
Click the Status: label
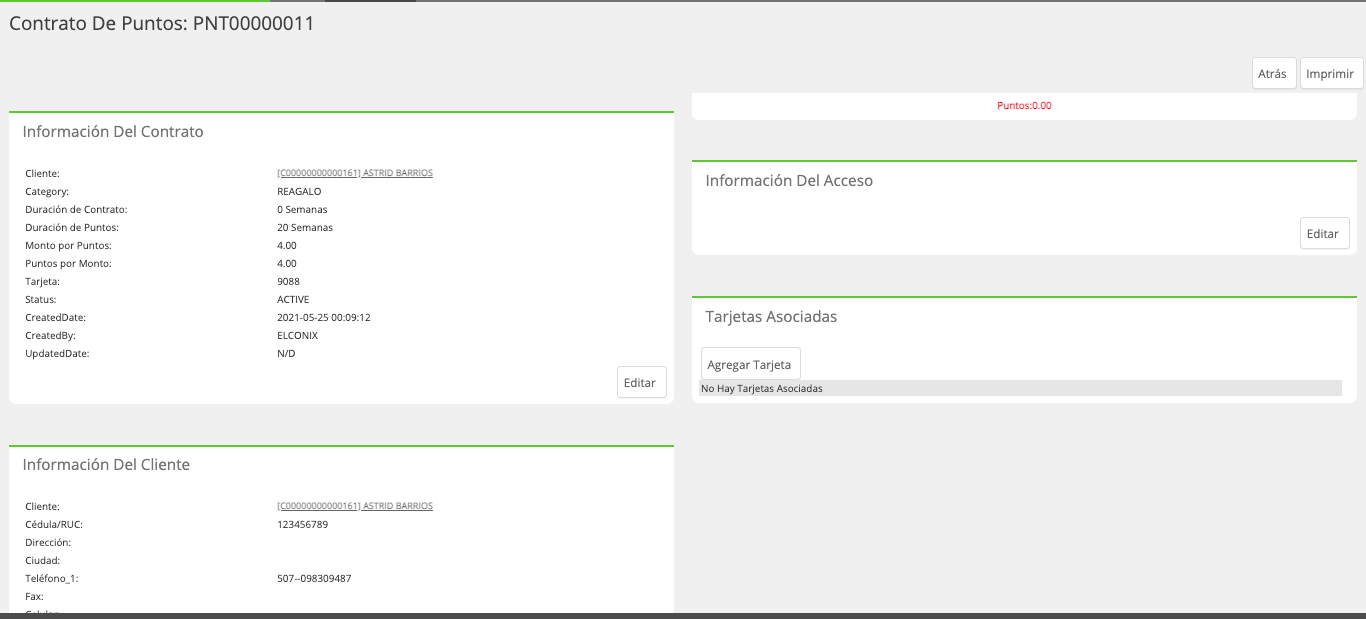tap(41, 299)
